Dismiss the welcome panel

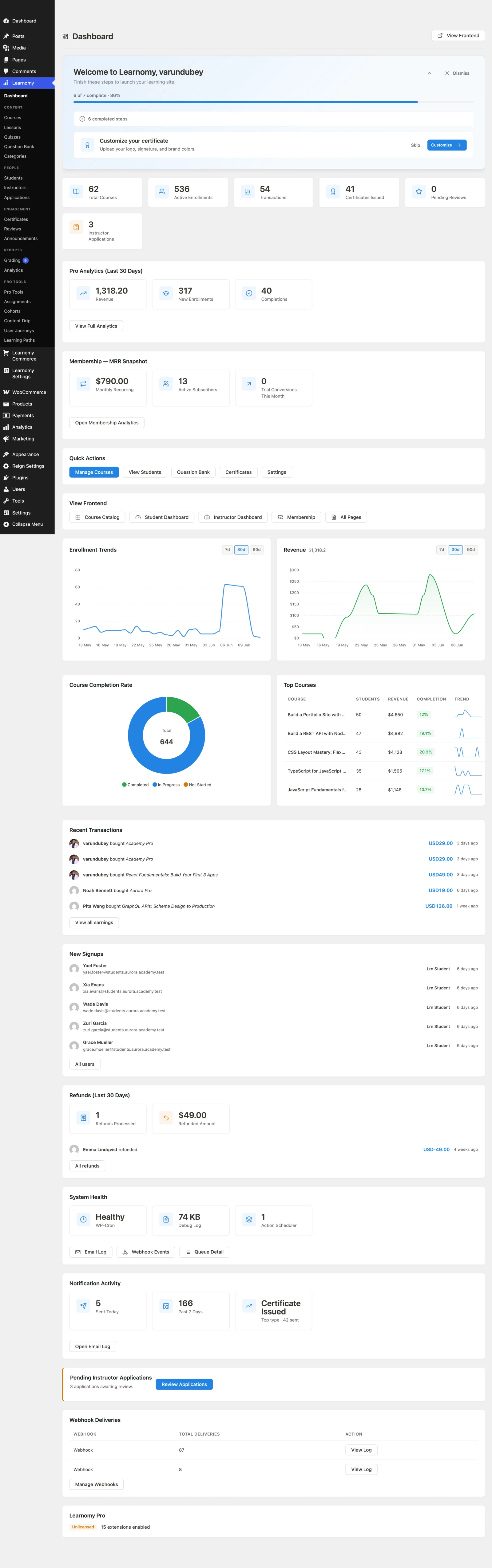pyautogui.click(x=457, y=73)
